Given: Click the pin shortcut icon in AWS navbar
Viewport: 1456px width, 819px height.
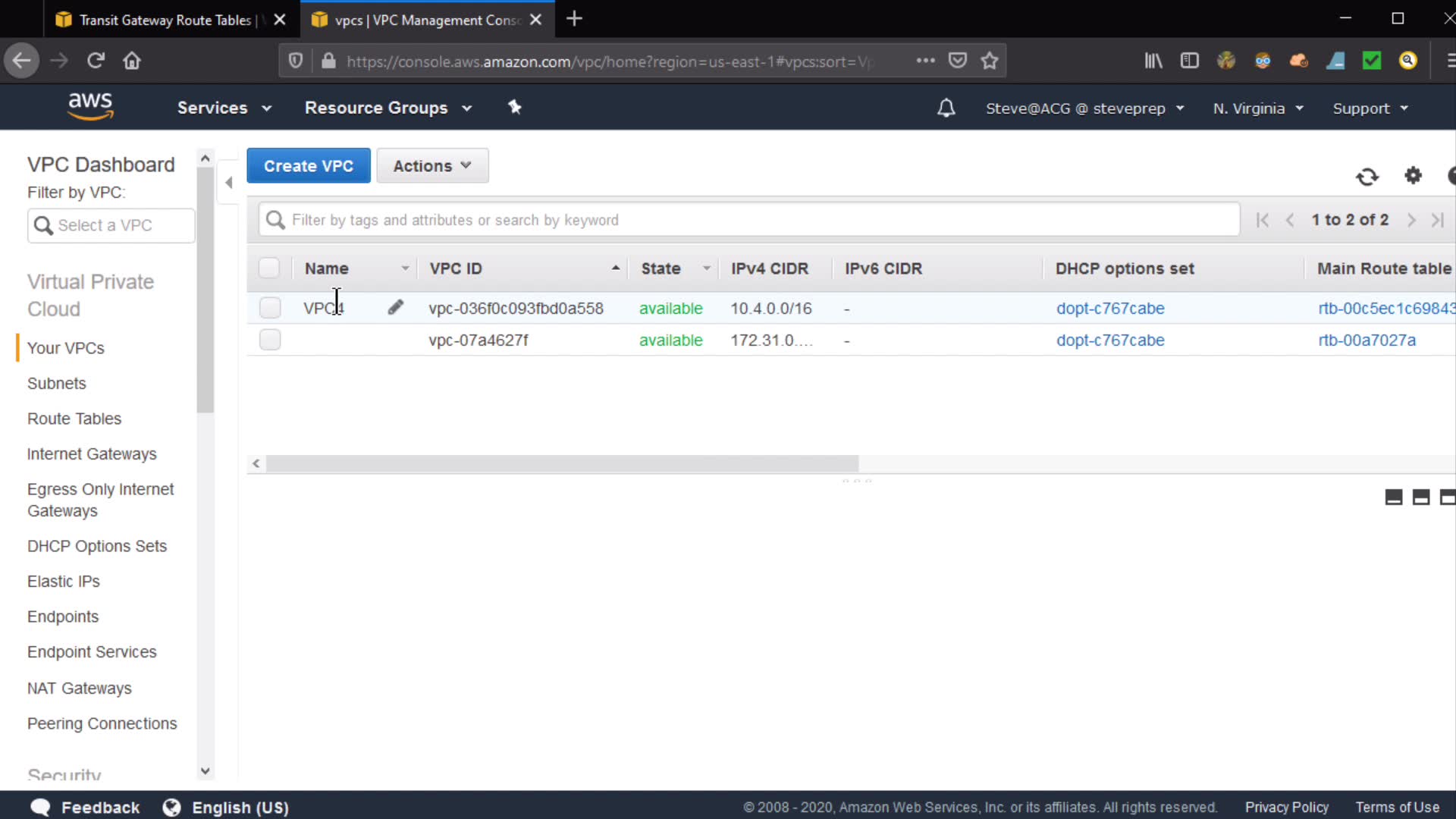Looking at the screenshot, I should [x=515, y=107].
